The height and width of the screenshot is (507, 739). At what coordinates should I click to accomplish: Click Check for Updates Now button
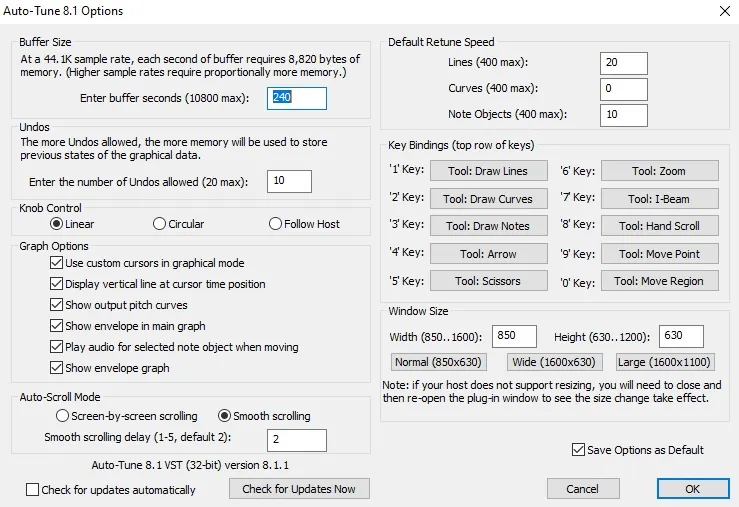click(x=299, y=489)
